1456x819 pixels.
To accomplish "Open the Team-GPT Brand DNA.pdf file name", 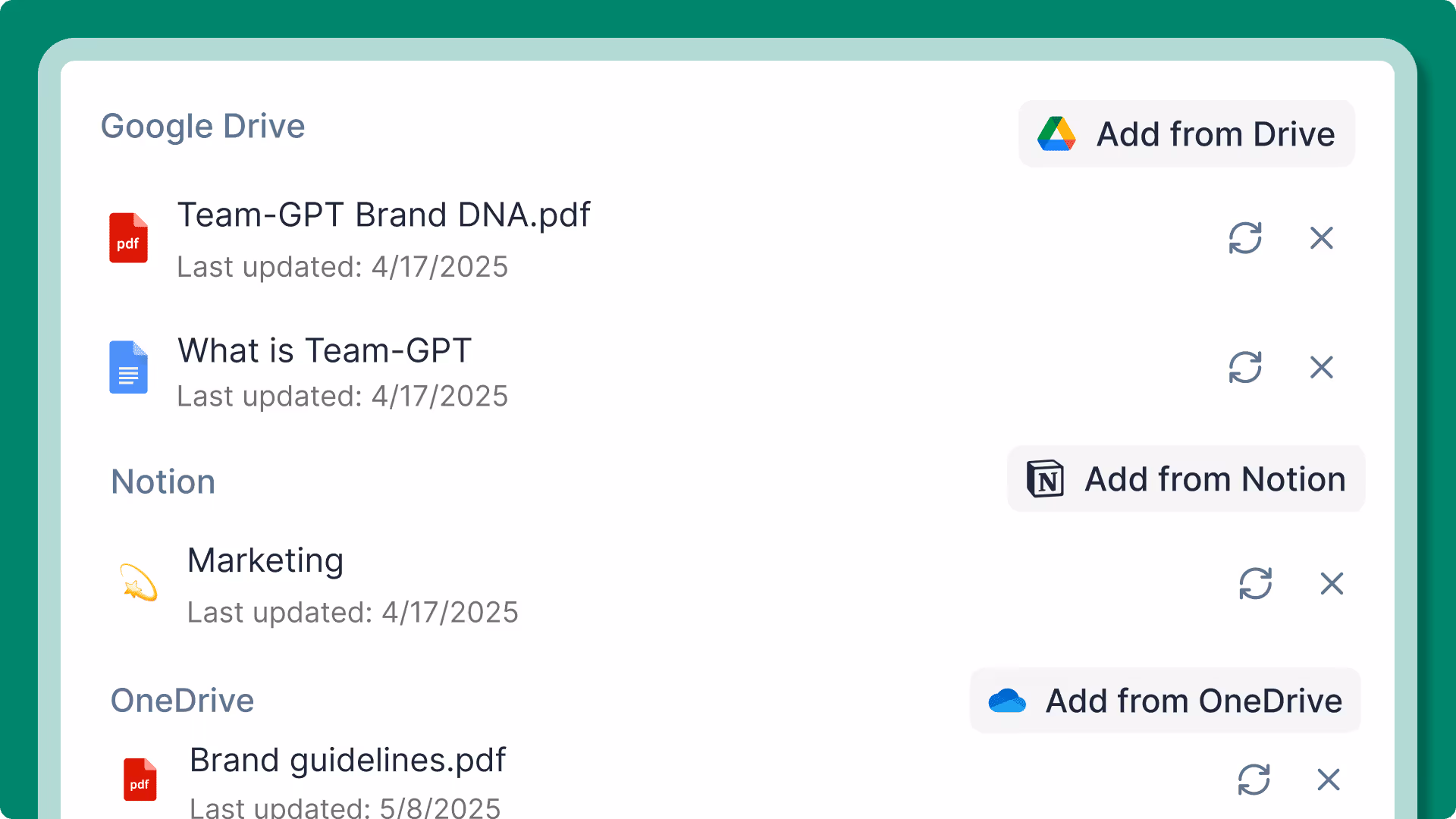I will [384, 215].
